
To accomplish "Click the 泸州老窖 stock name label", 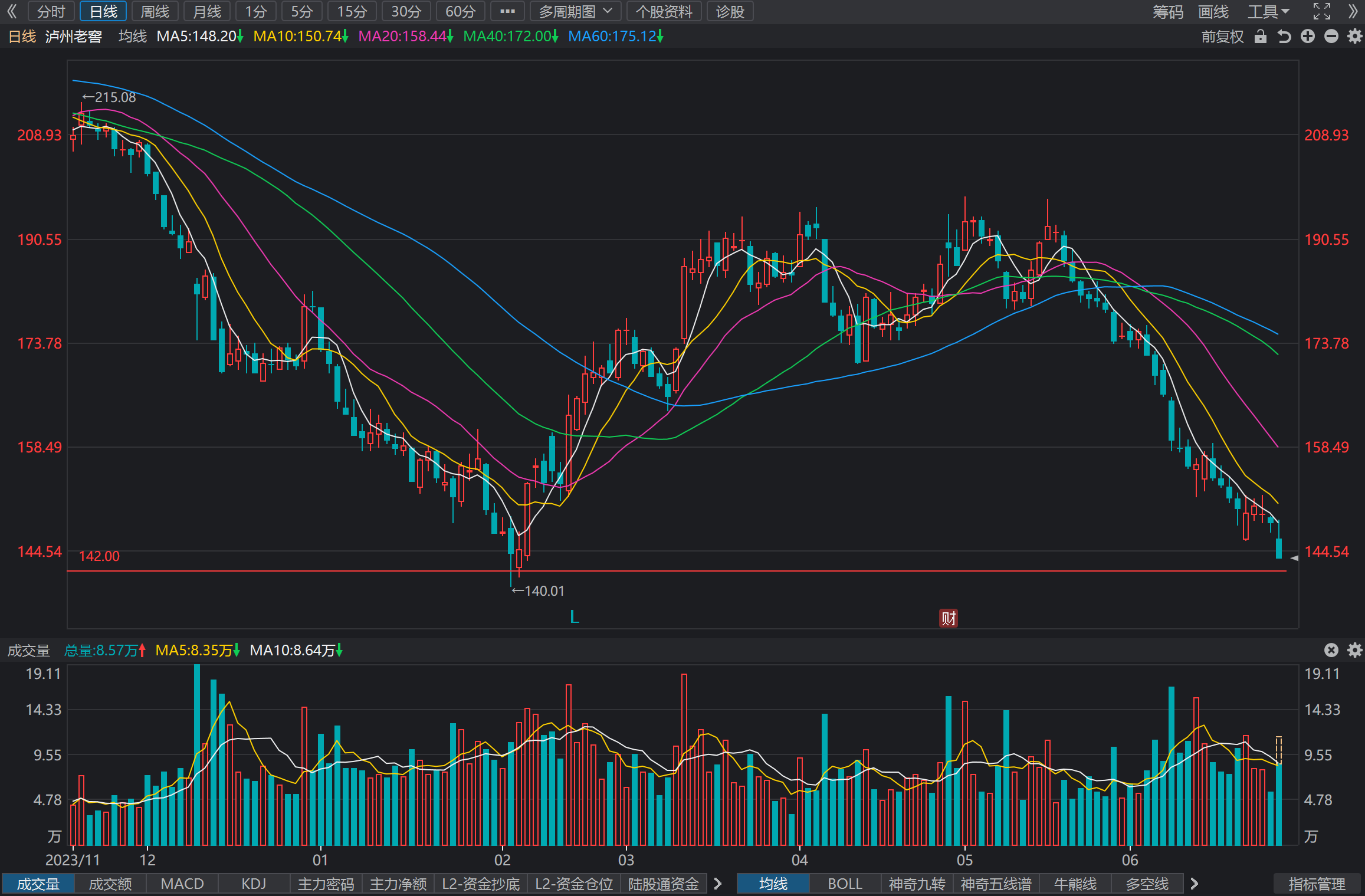I will tap(74, 37).
